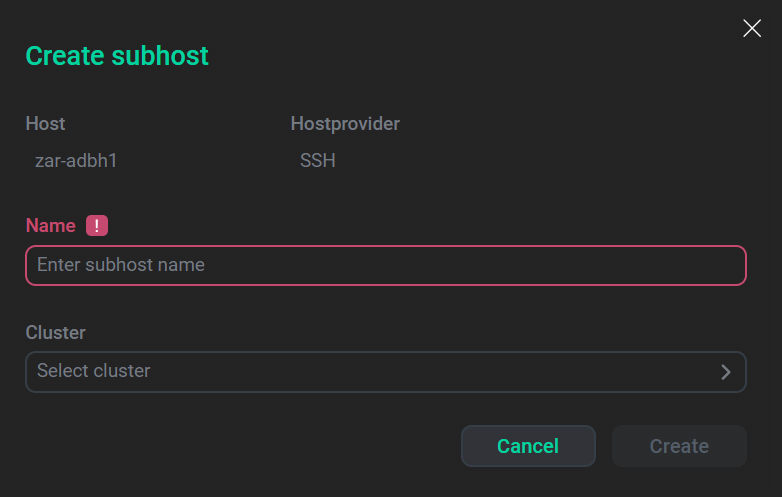Open the Select cluster dropdown
The height and width of the screenshot is (497, 782).
(385, 371)
